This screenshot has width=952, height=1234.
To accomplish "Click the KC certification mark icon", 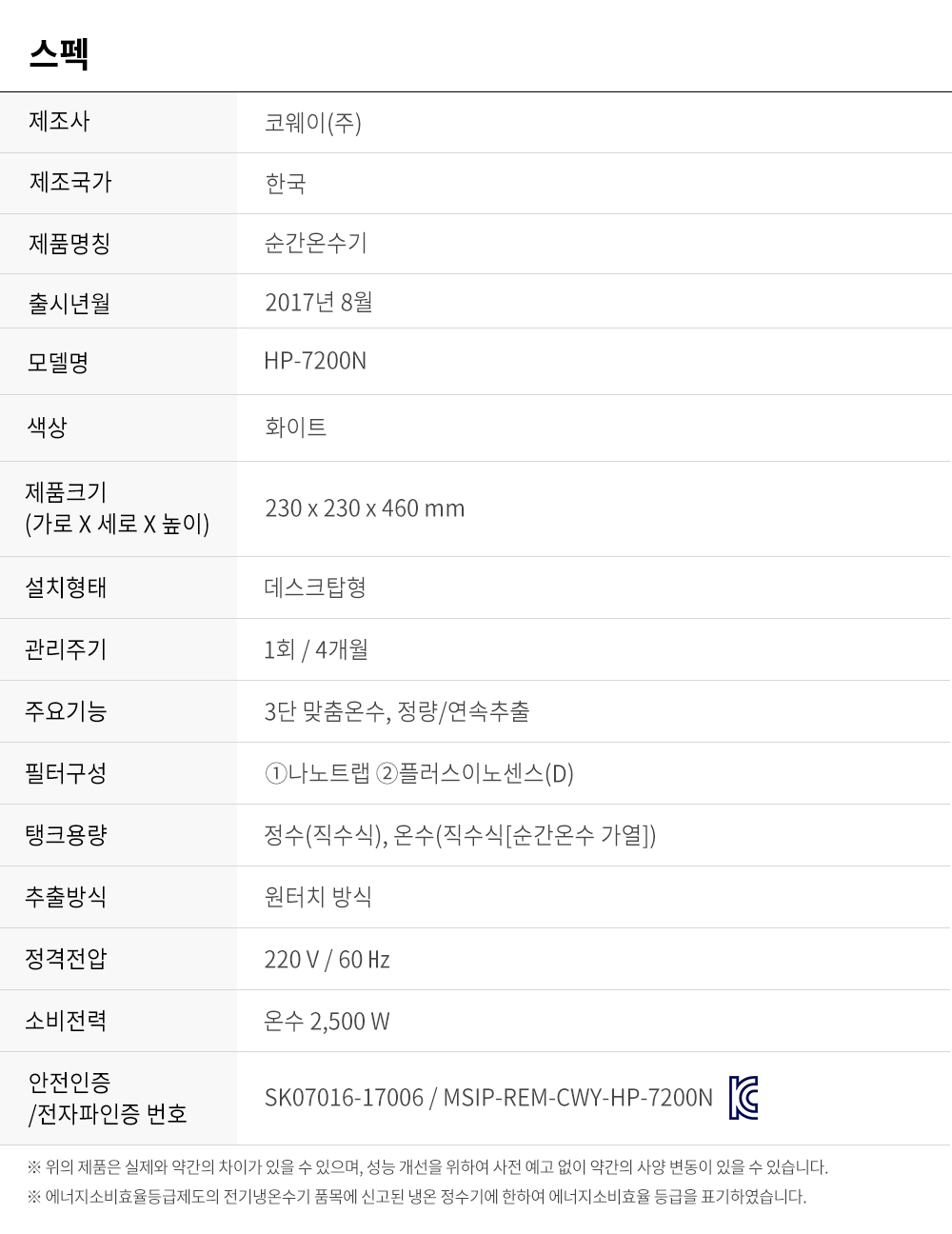I will [743, 1097].
